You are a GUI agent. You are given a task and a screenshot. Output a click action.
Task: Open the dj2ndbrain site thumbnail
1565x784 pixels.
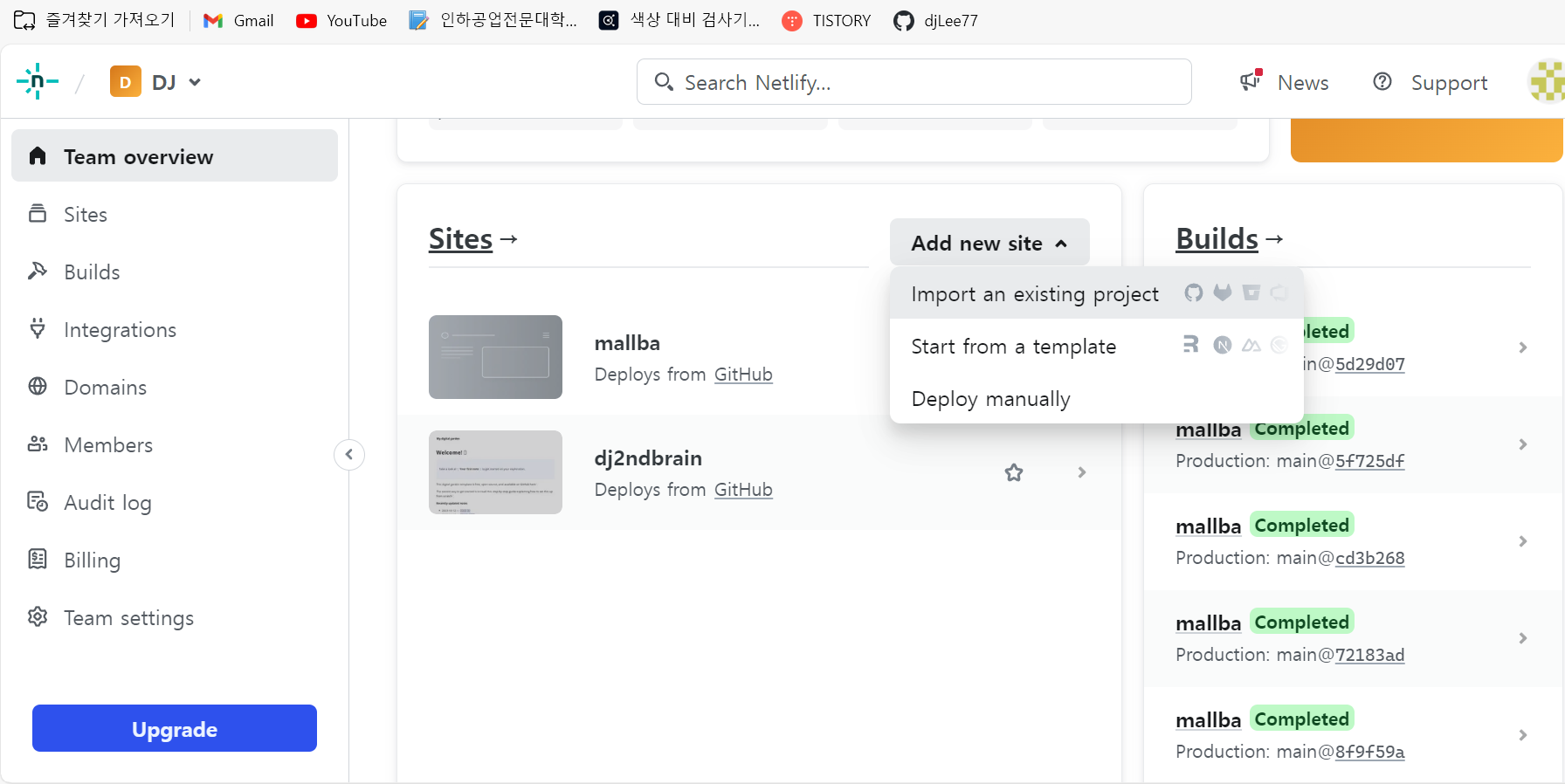tap(495, 472)
